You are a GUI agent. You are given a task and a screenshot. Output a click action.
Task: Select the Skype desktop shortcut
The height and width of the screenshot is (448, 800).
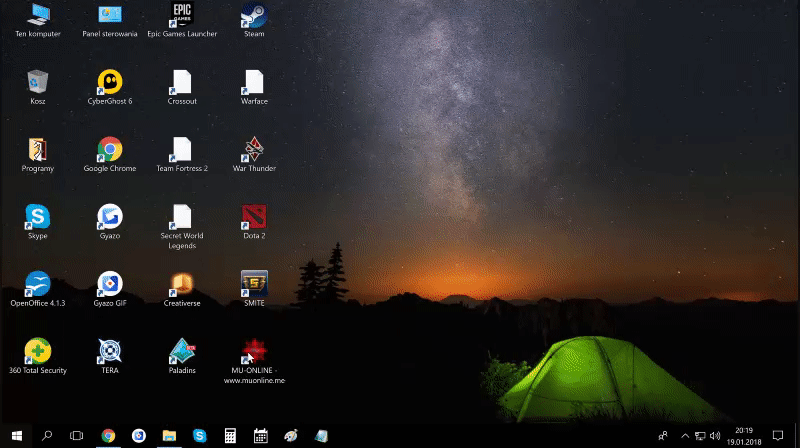pyautogui.click(x=38, y=221)
